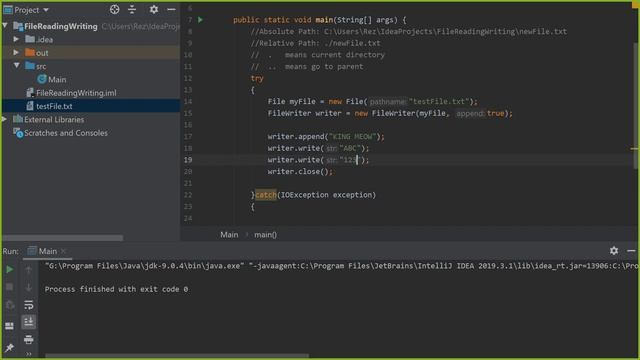Click the main method name at line 7
This screenshot has height=360, width=640.
point(324,20)
